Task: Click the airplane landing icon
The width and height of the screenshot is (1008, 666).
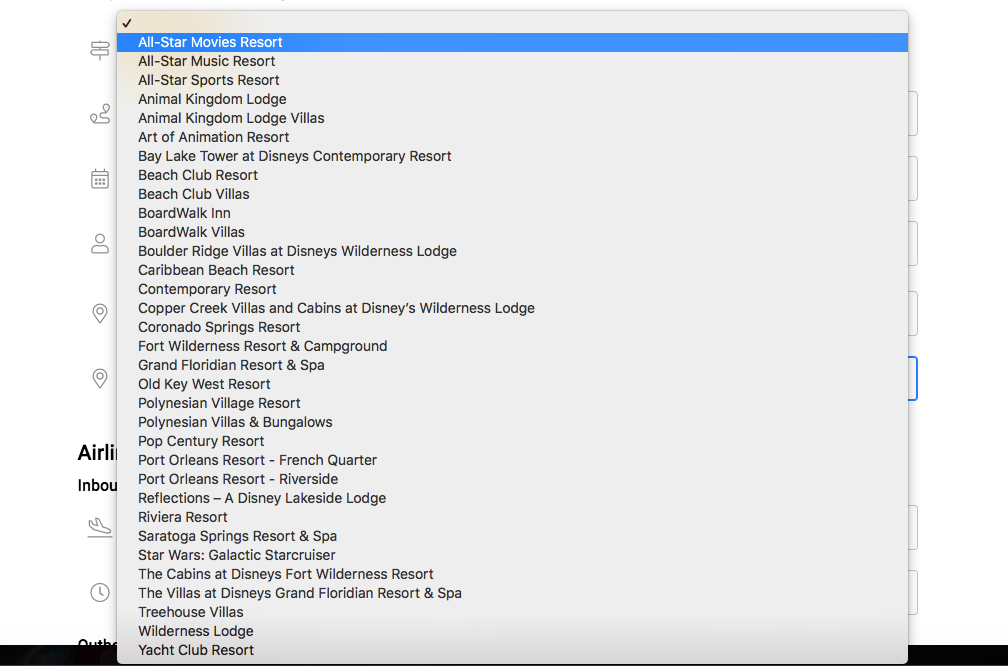Action: click(x=100, y=526)
